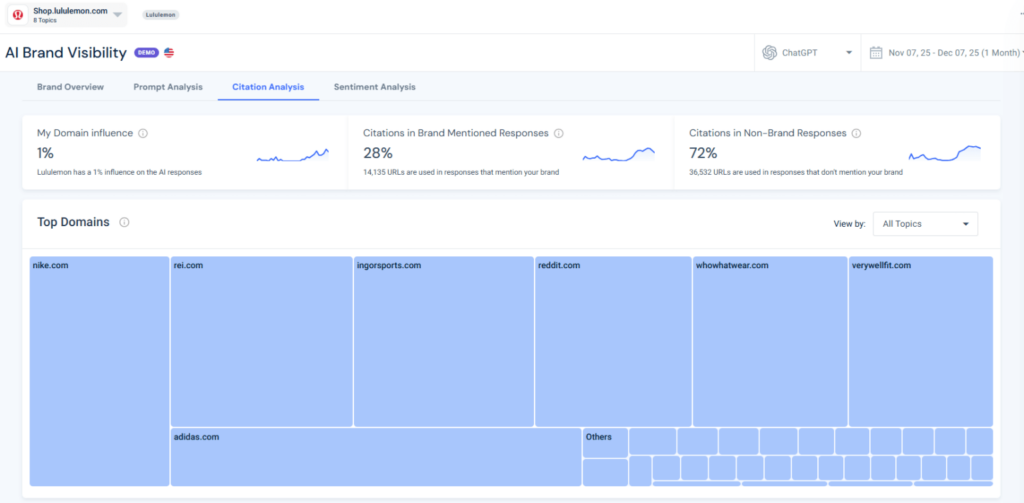Click the My Domain influence sparkline chart
This screenshot has height=503, width=1024.
292,156
